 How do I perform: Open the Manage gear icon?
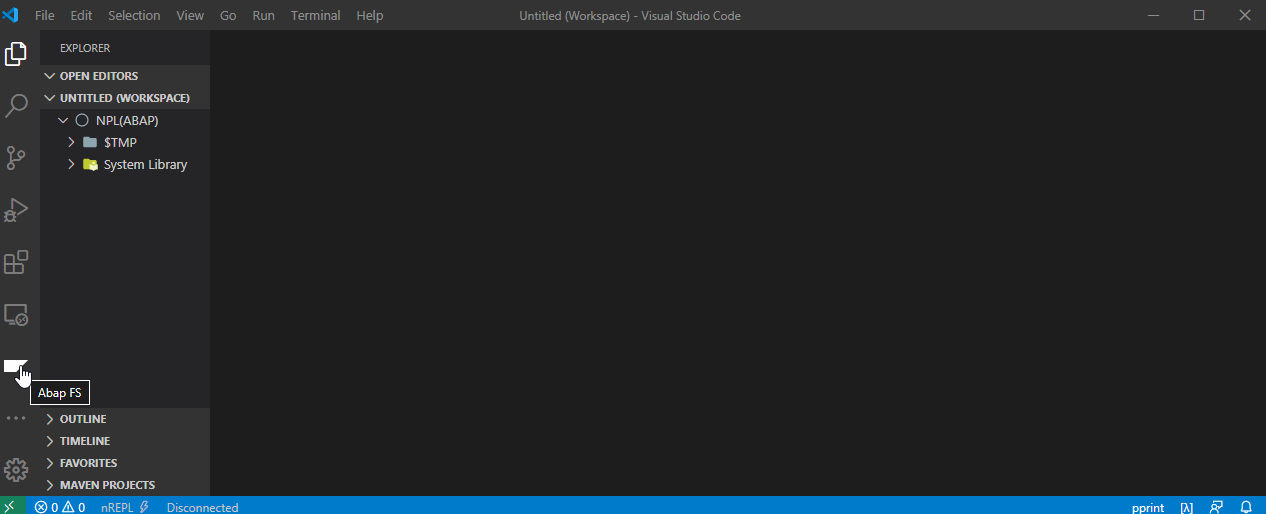point(16,470)
